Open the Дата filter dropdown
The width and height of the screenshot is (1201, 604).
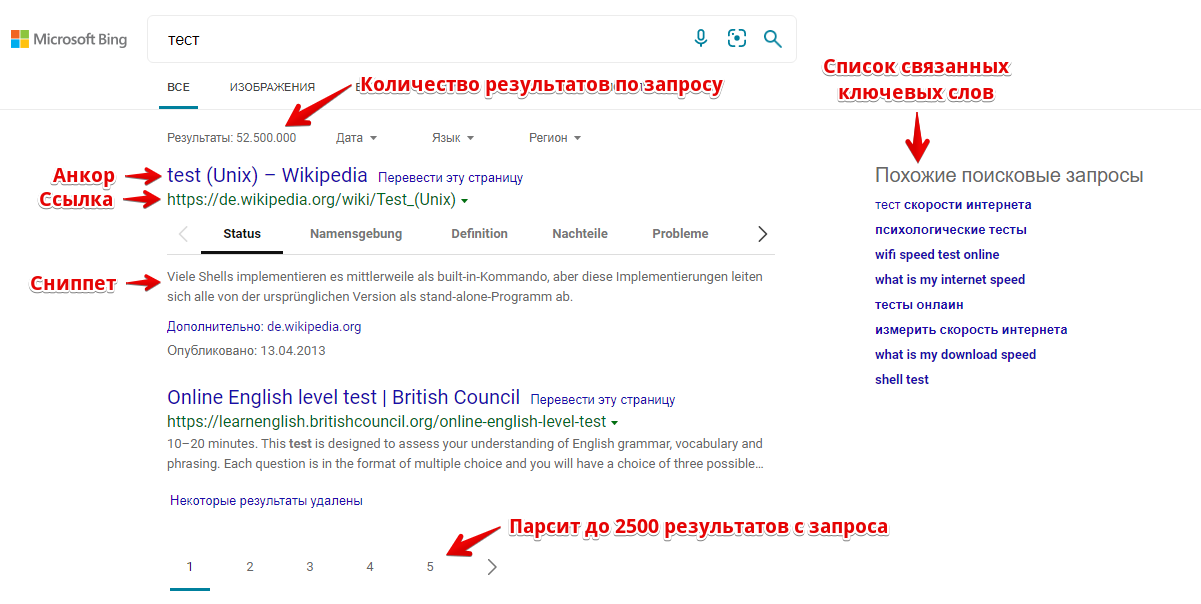(357, 138)
